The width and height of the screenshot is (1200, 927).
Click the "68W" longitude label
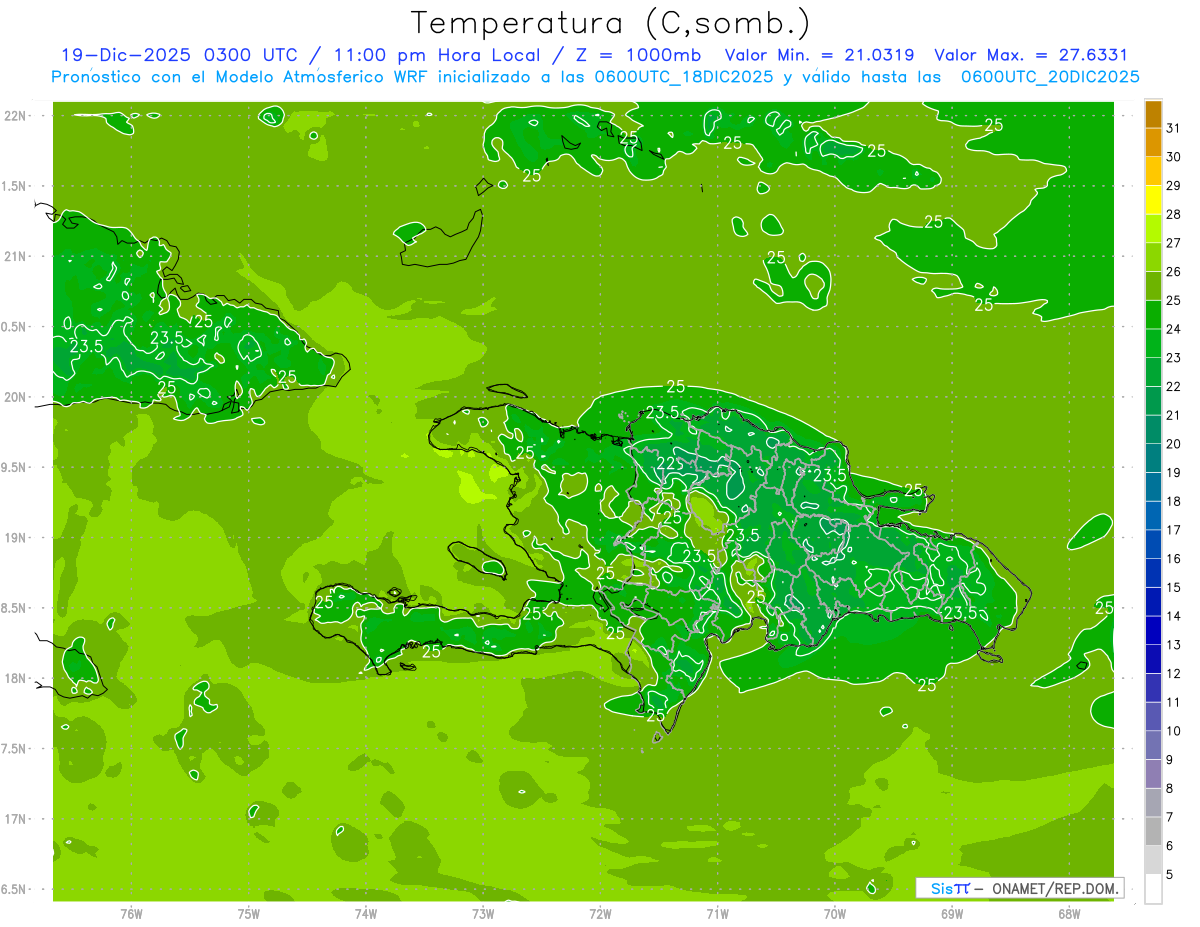click(1068, 913)
